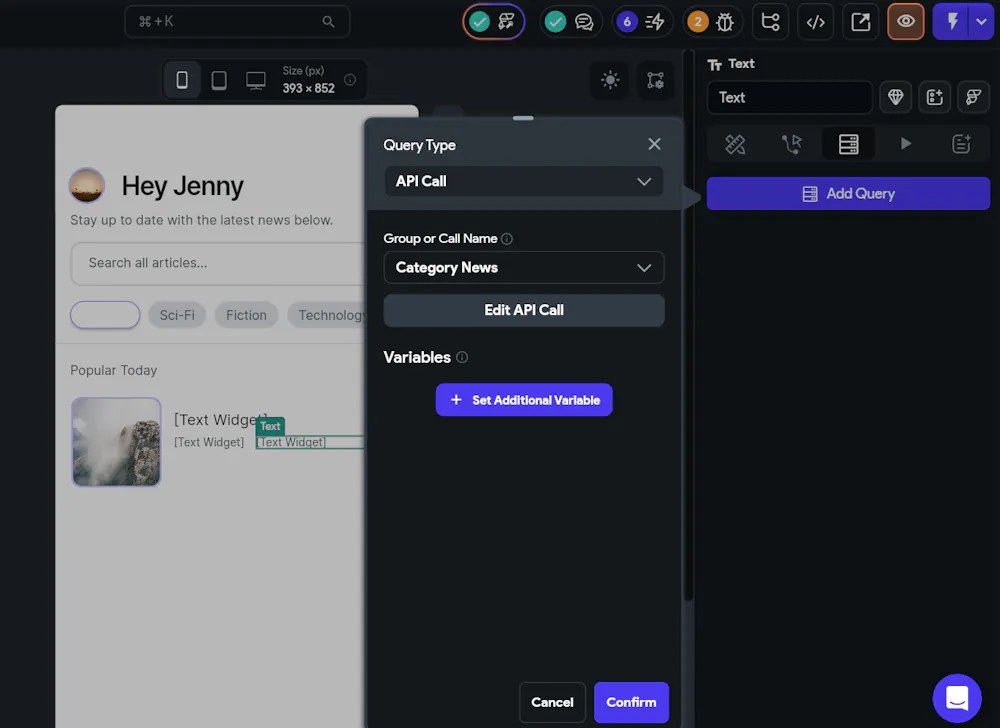This screenshot has width=1000, height=728.
Task: Open developer code view icon
Action: (x=815, y=22)
